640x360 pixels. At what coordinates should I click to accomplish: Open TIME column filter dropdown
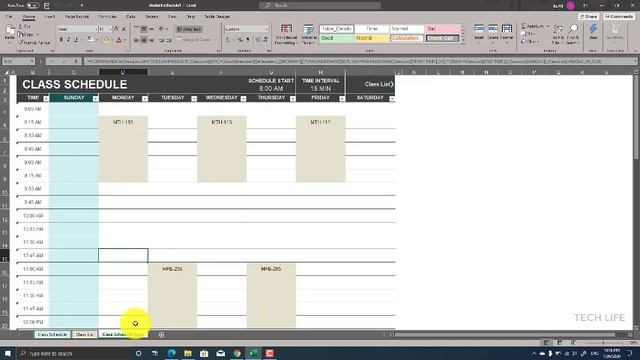pyautogui.click(x=46, y=98)
